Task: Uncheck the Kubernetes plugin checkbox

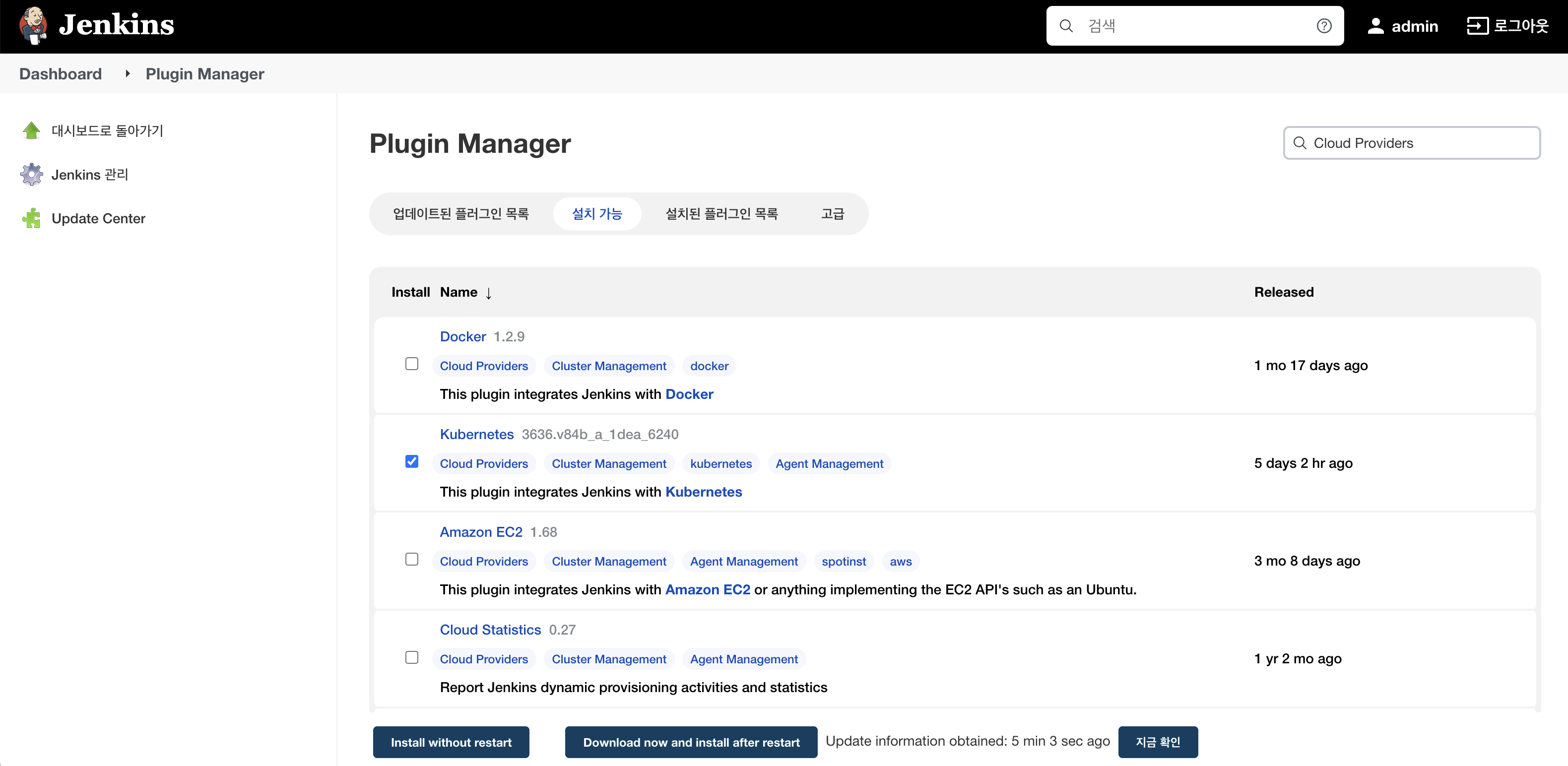Action: coord(411,462)
